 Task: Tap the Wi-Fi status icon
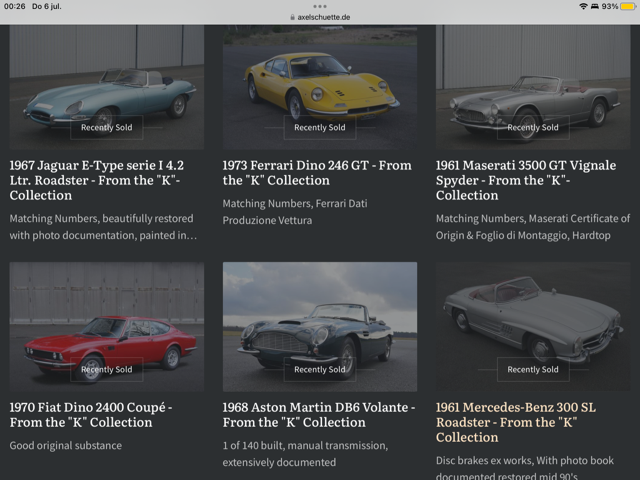coord(583,6)
